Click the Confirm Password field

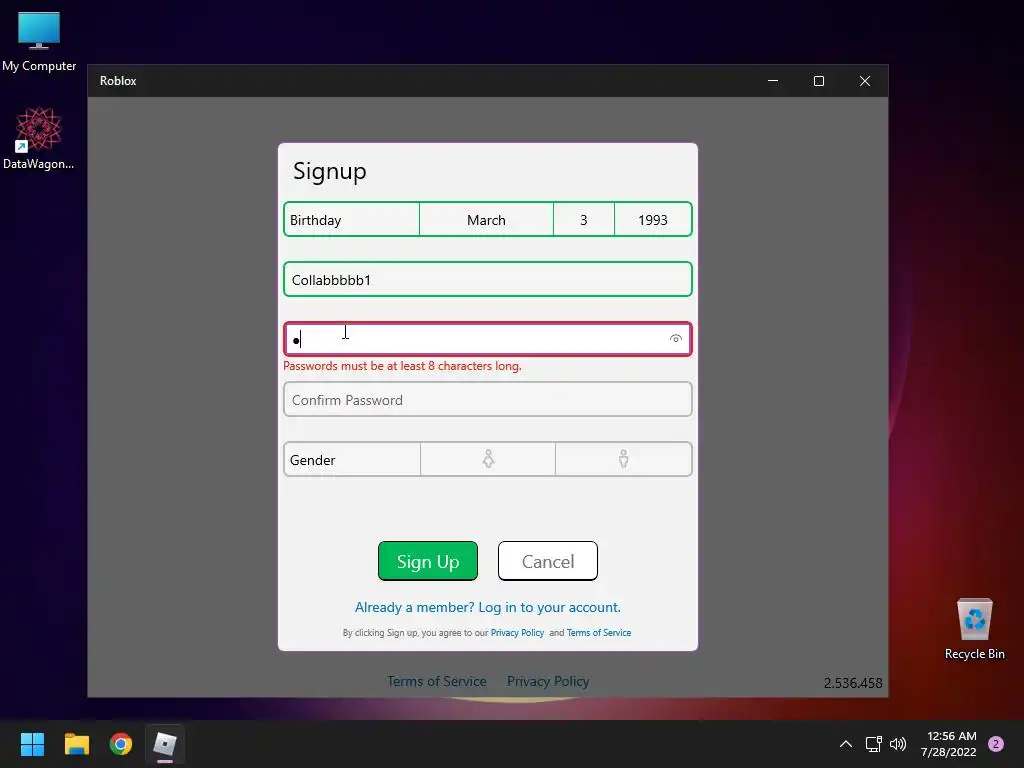coord(488,399)
